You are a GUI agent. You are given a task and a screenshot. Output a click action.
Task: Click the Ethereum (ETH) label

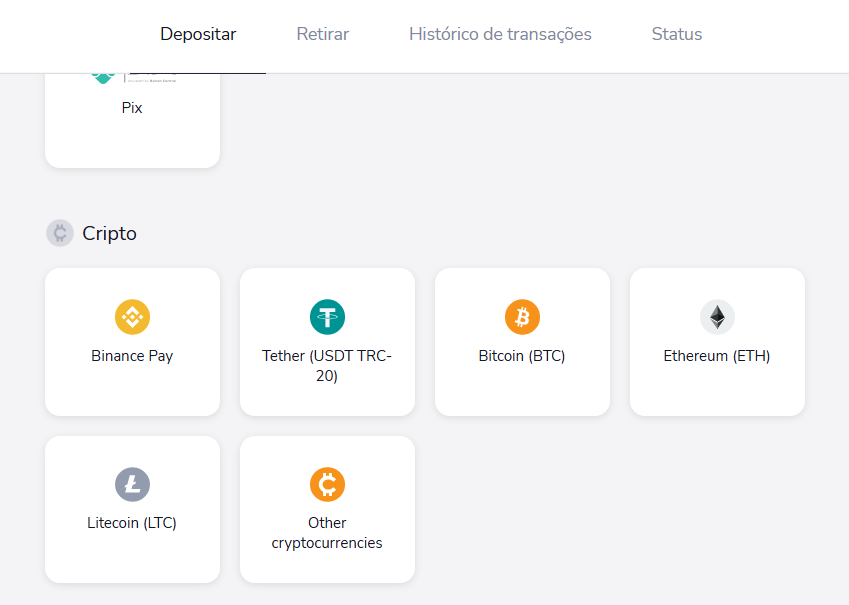point(717,356)
